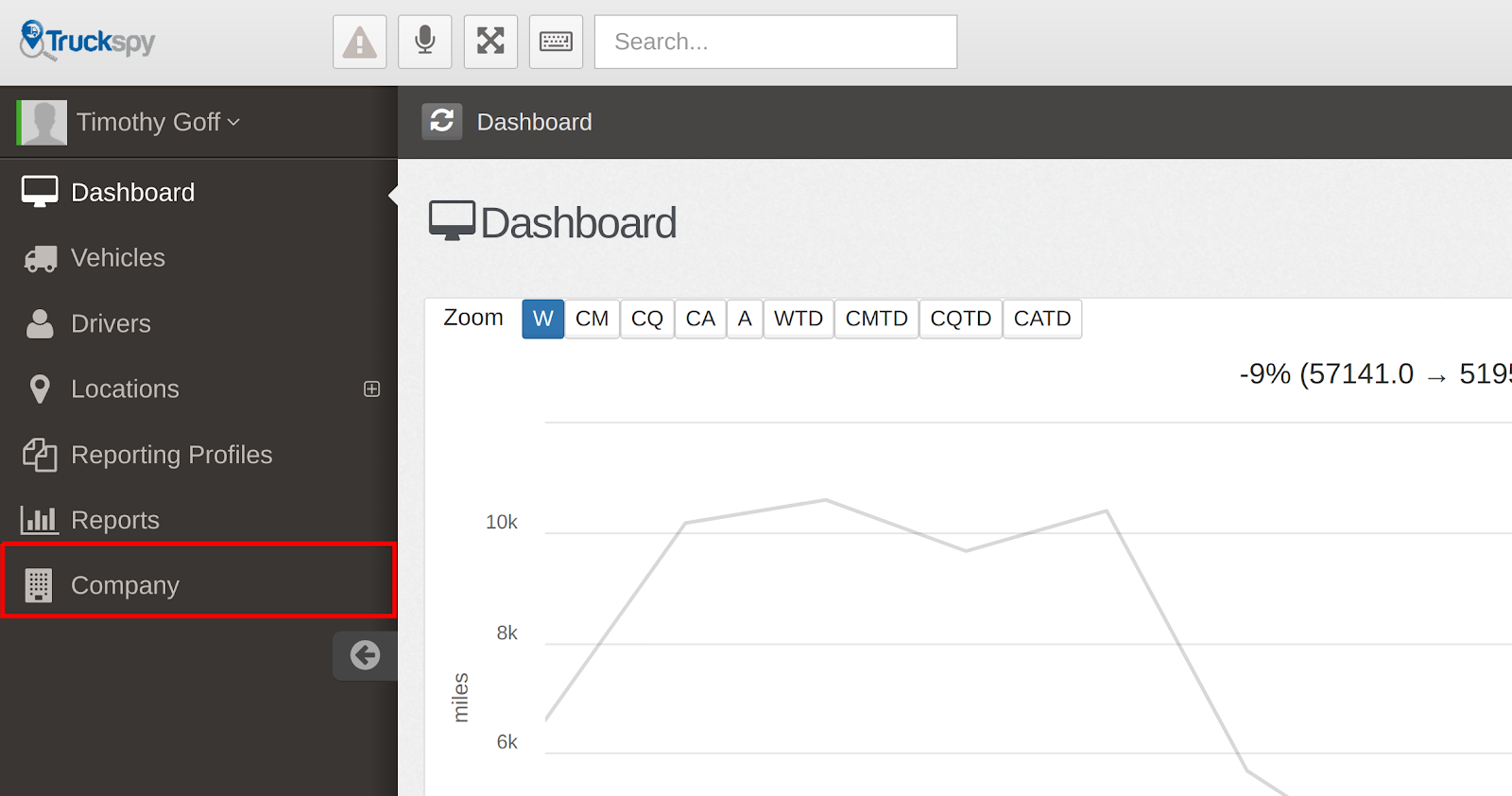
Task: Expand the Locations submenu plus icon
Action: pyautogui.click(x=372, y=389)
